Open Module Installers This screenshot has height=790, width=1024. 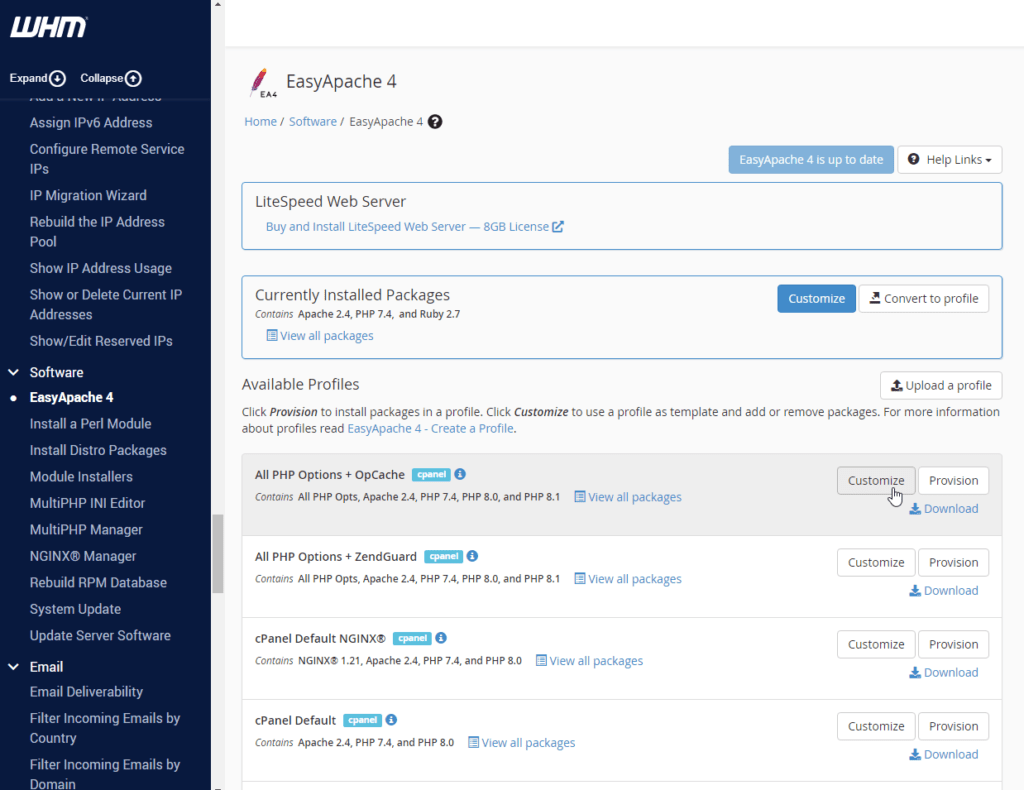pos(81,477)
